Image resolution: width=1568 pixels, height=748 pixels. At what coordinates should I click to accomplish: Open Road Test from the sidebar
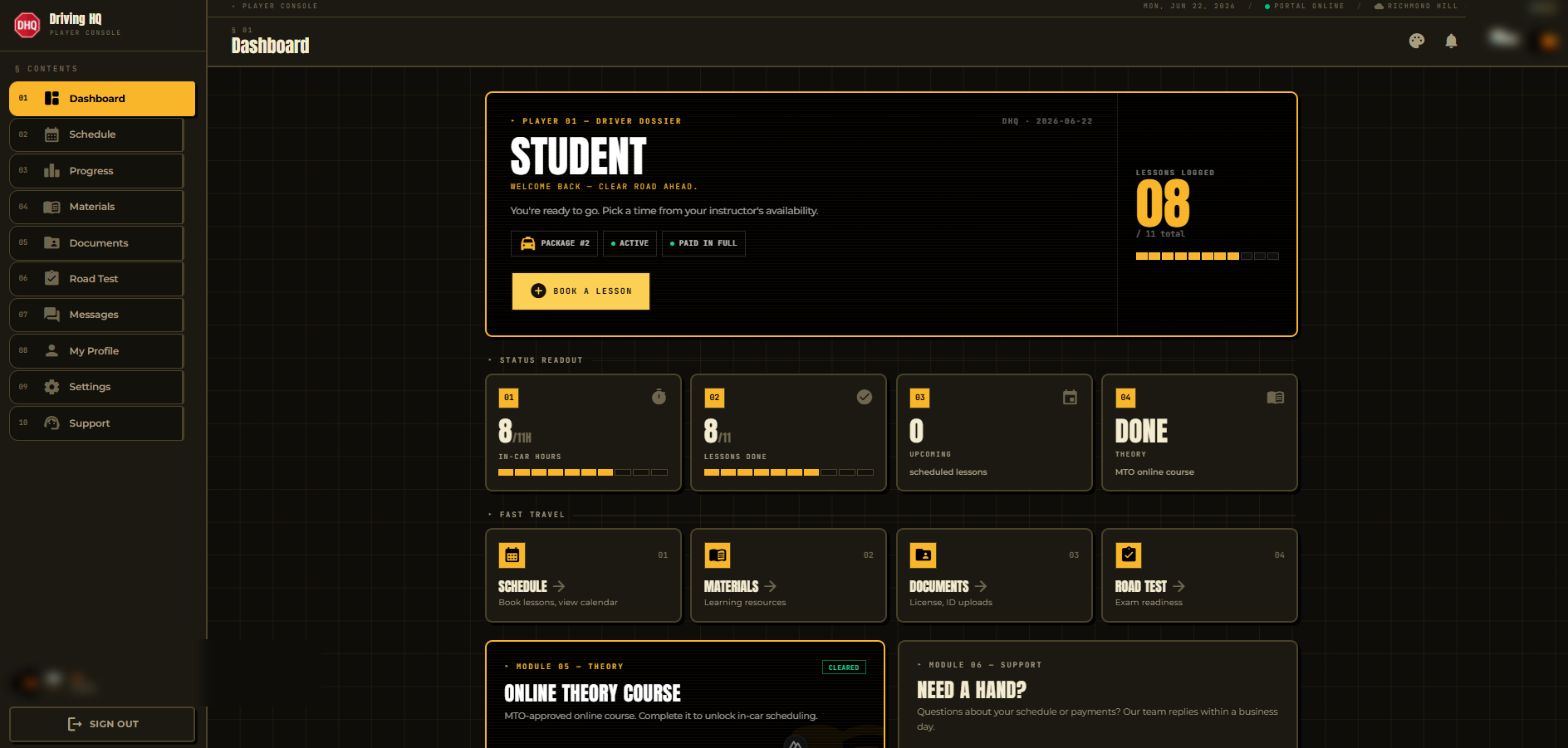pyautogui.click(x=96, y=279)
